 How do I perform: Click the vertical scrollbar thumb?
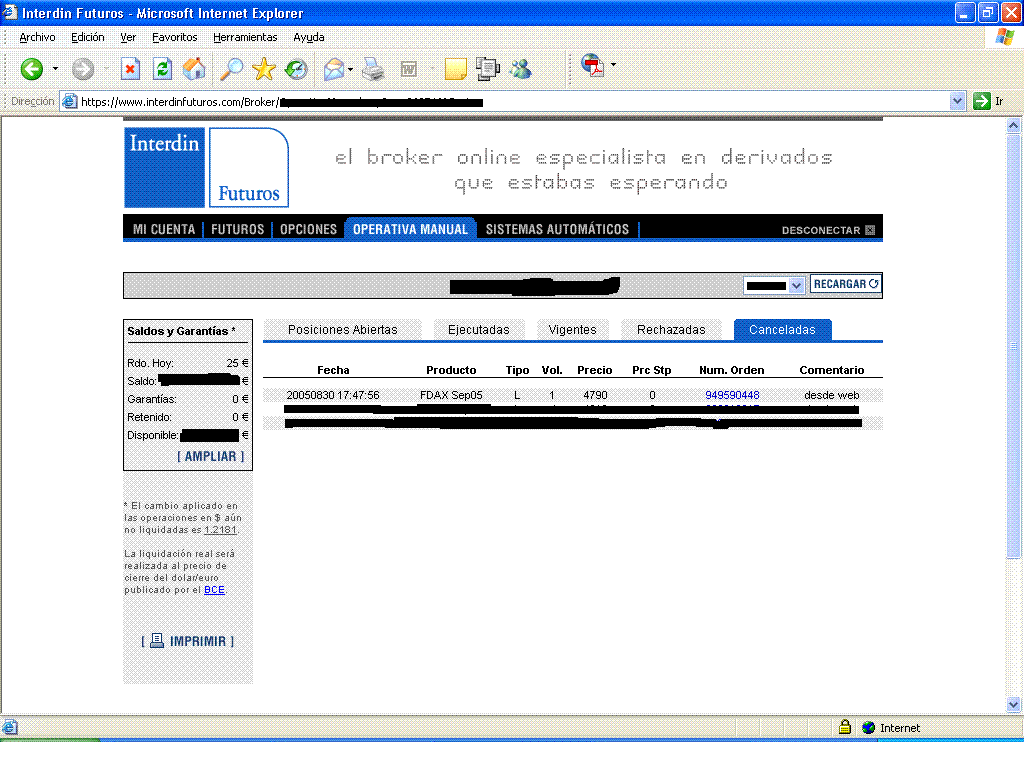(x=1014, y=346)
